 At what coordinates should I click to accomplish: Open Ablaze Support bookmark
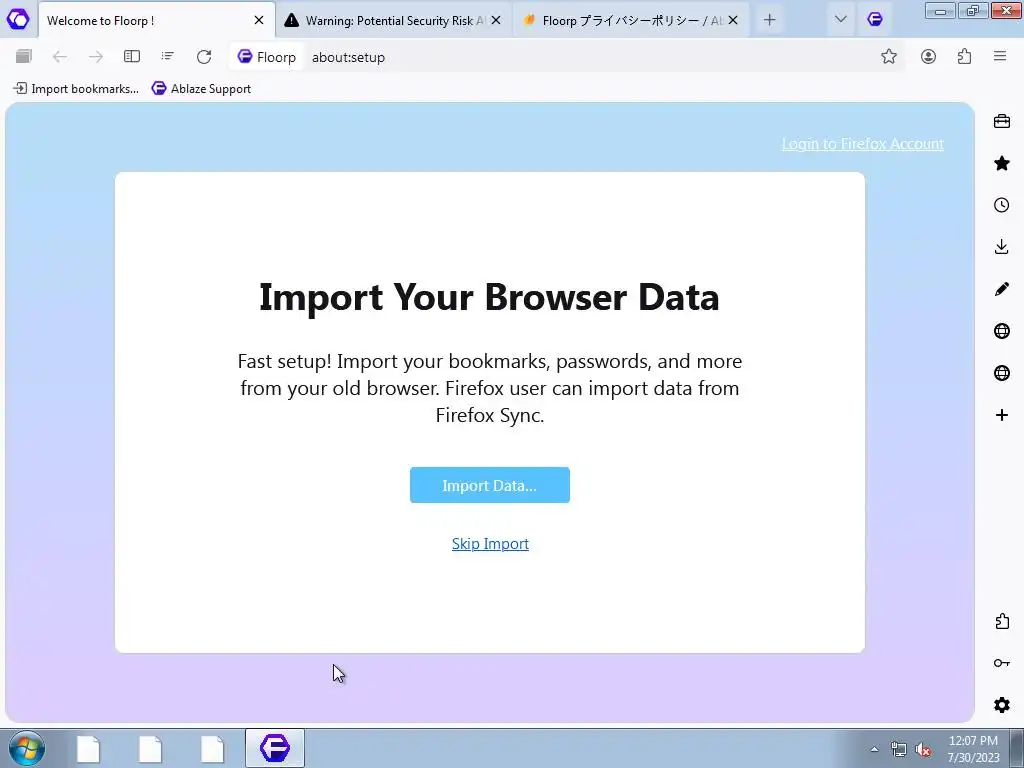click(x=201, y=89)
